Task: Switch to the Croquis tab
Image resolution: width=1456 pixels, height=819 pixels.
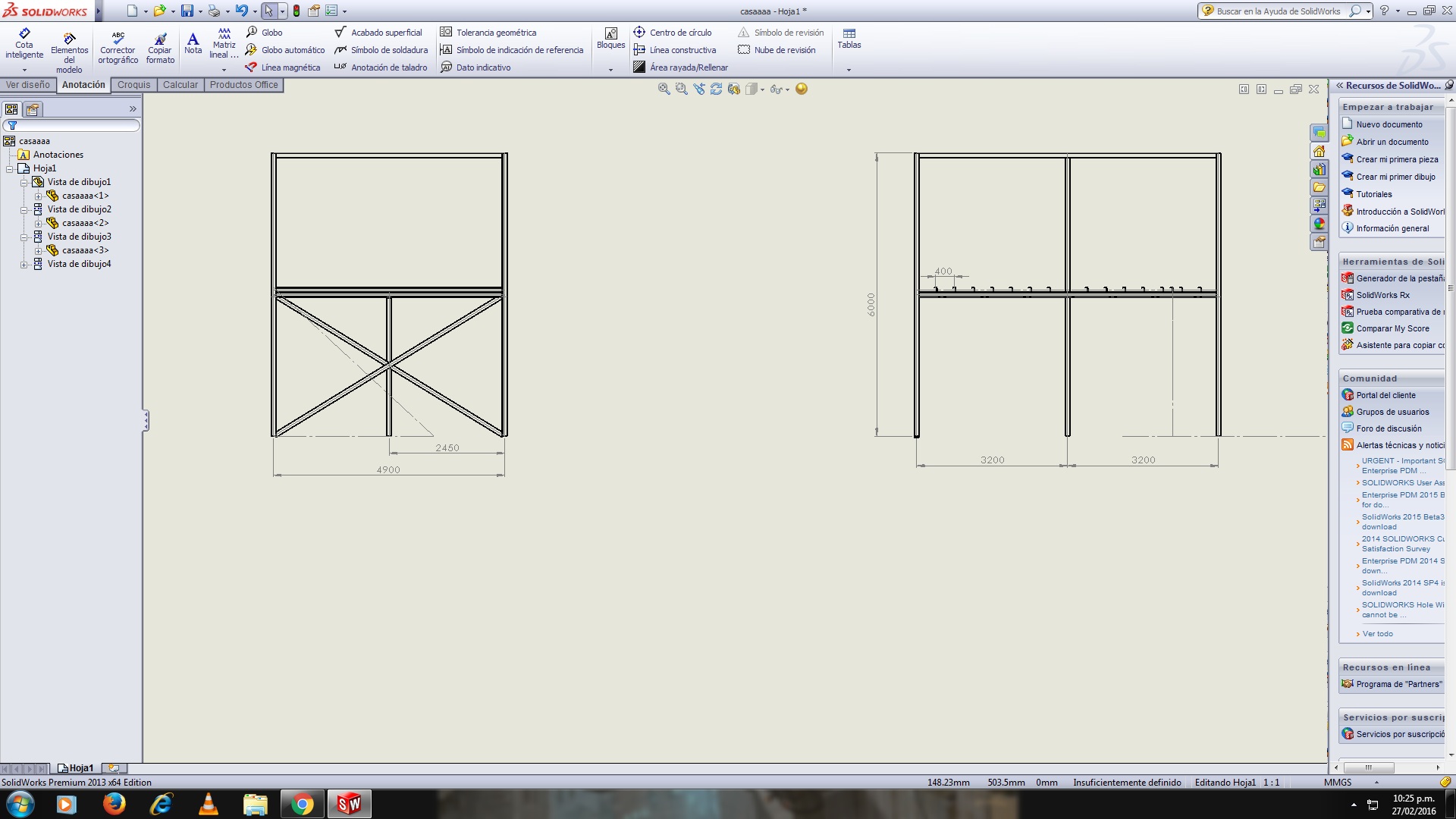Action: (133, 85)
